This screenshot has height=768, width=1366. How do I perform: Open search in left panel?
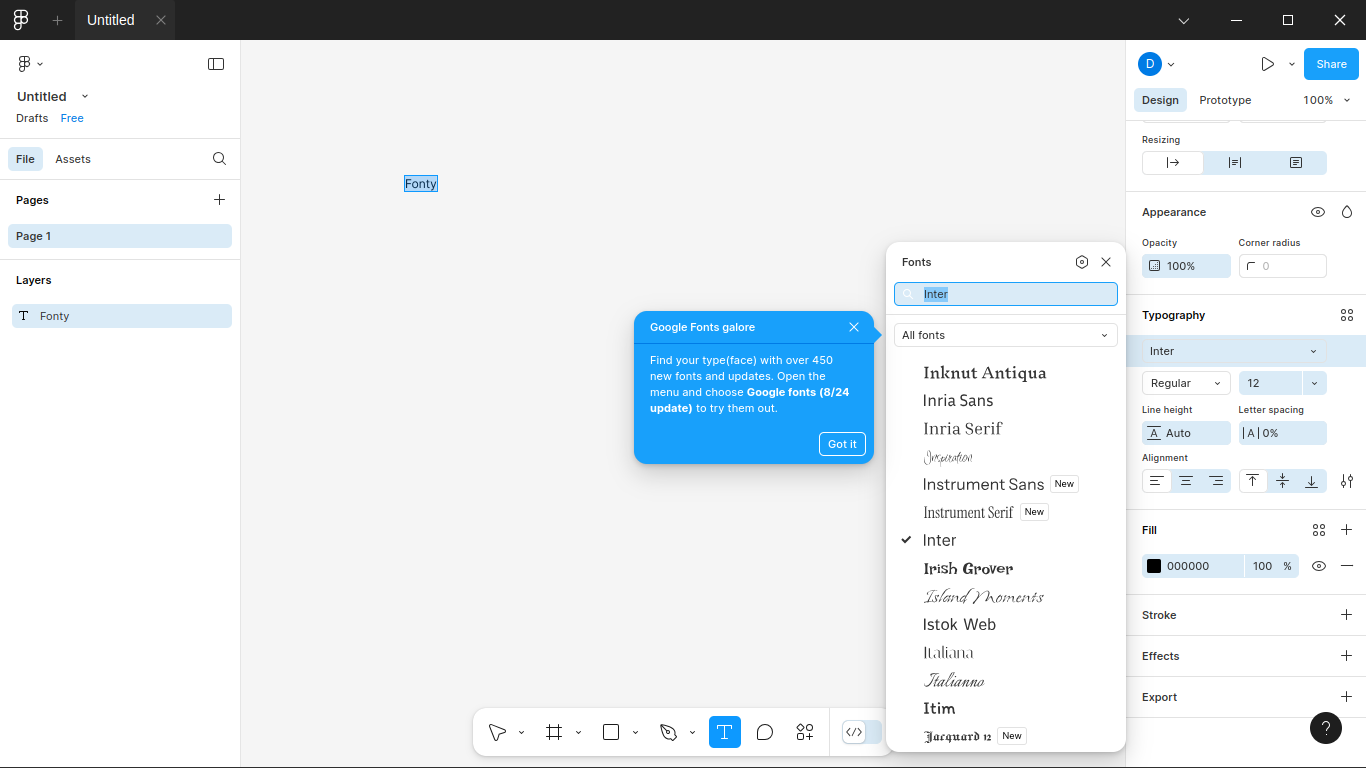(x=220, y=159)
